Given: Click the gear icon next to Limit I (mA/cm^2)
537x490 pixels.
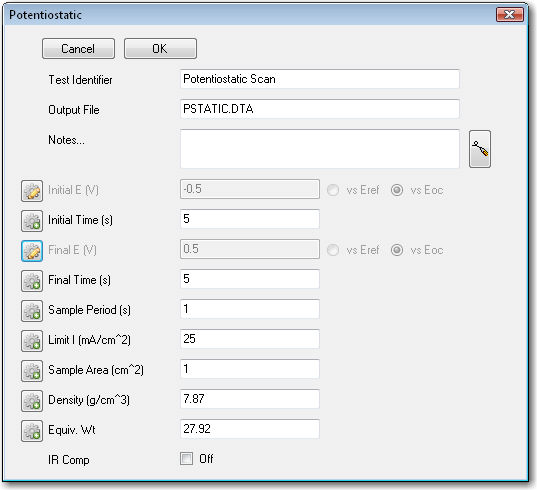Looking at the screenshot, I should point(32,341).
